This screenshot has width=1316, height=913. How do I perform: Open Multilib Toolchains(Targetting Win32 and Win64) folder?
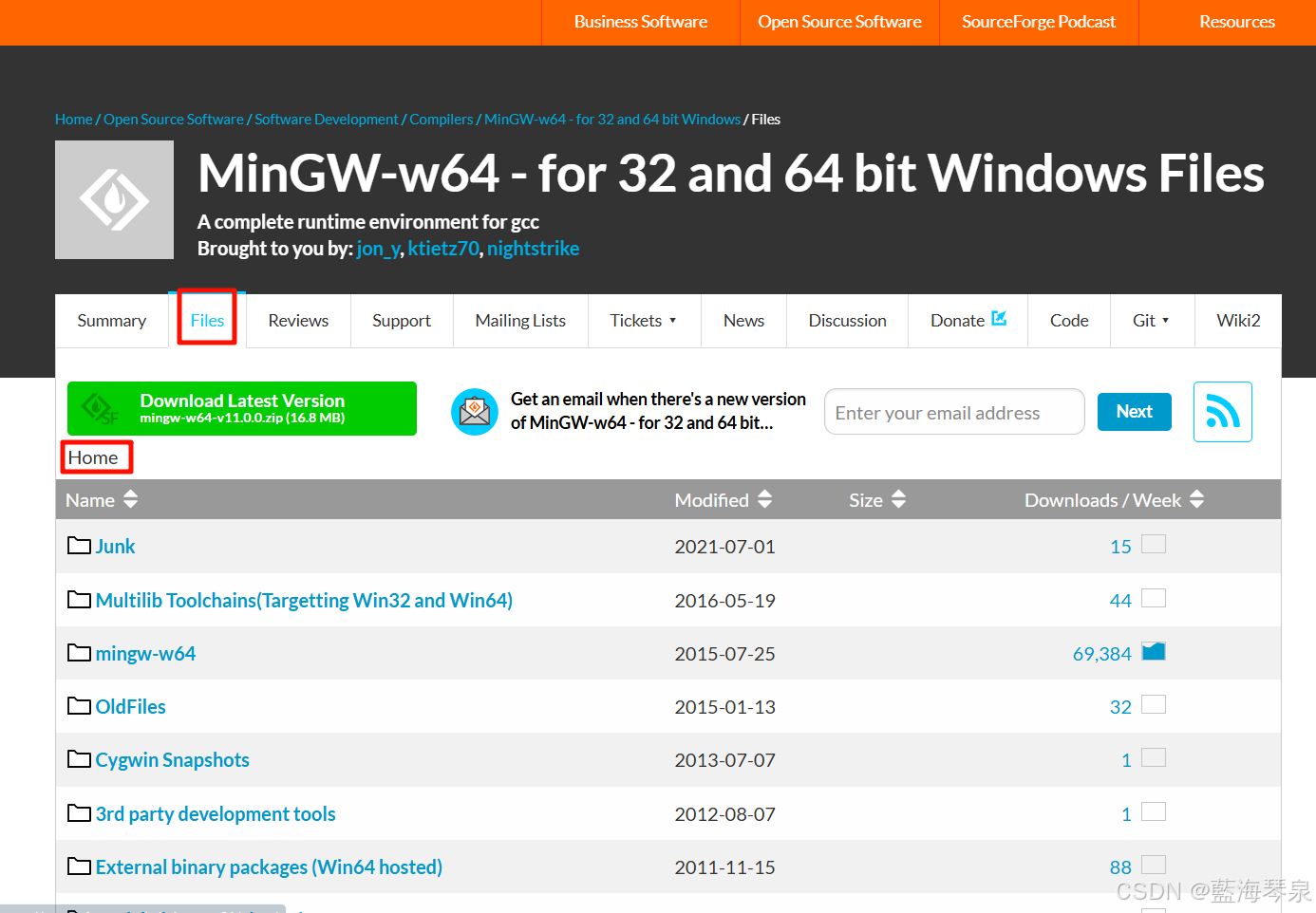(304, 601)
